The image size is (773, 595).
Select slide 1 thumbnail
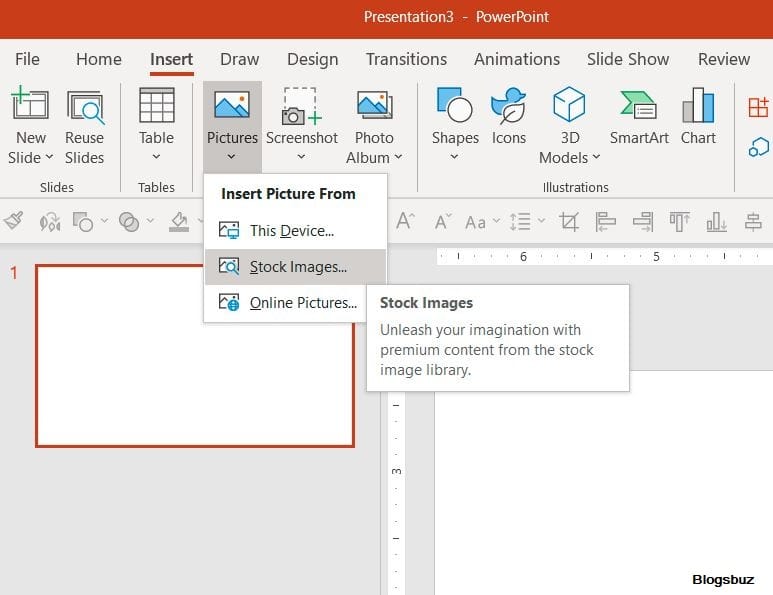[195, 355]
